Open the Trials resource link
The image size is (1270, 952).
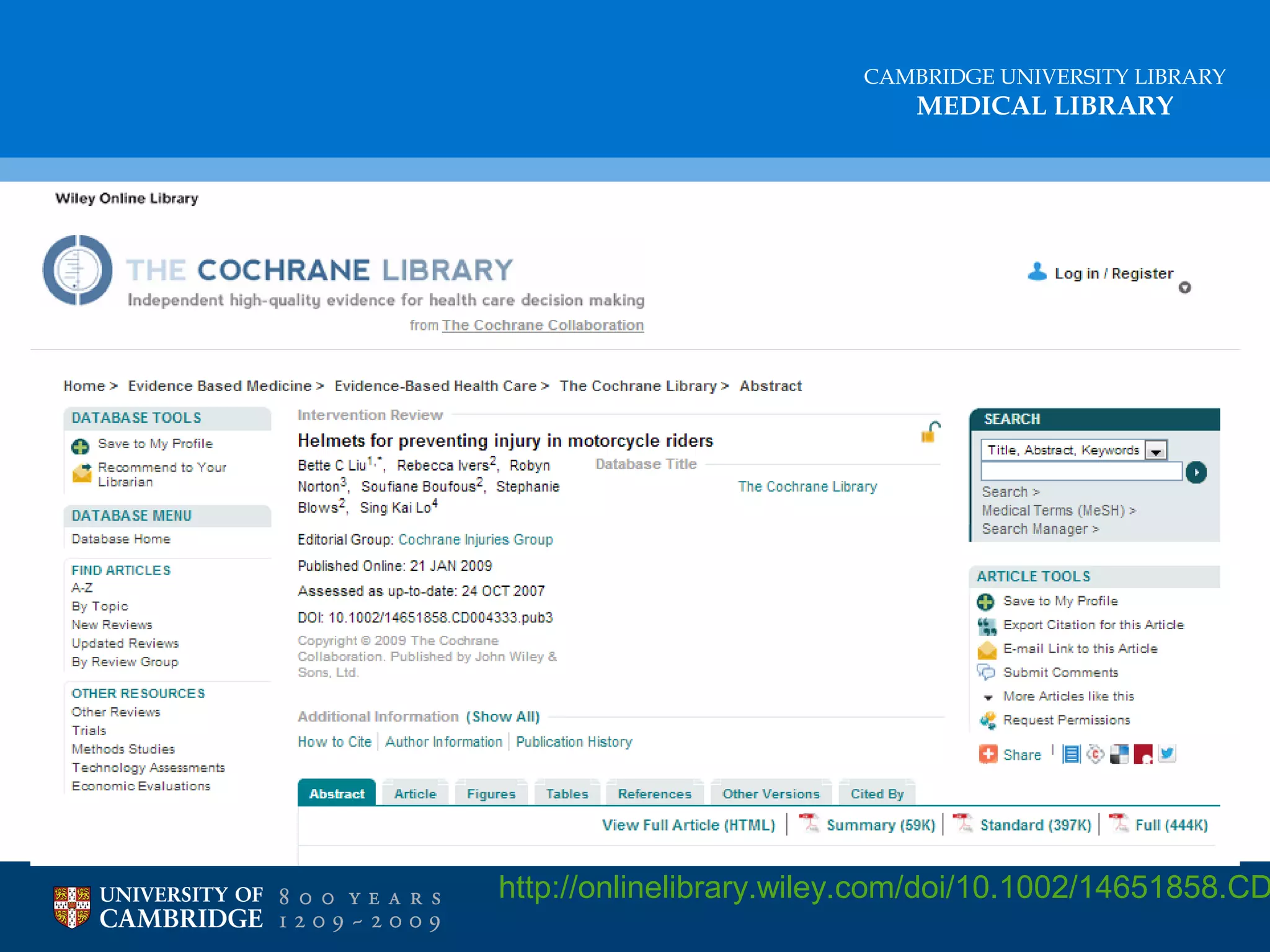(x=89, y=731)
